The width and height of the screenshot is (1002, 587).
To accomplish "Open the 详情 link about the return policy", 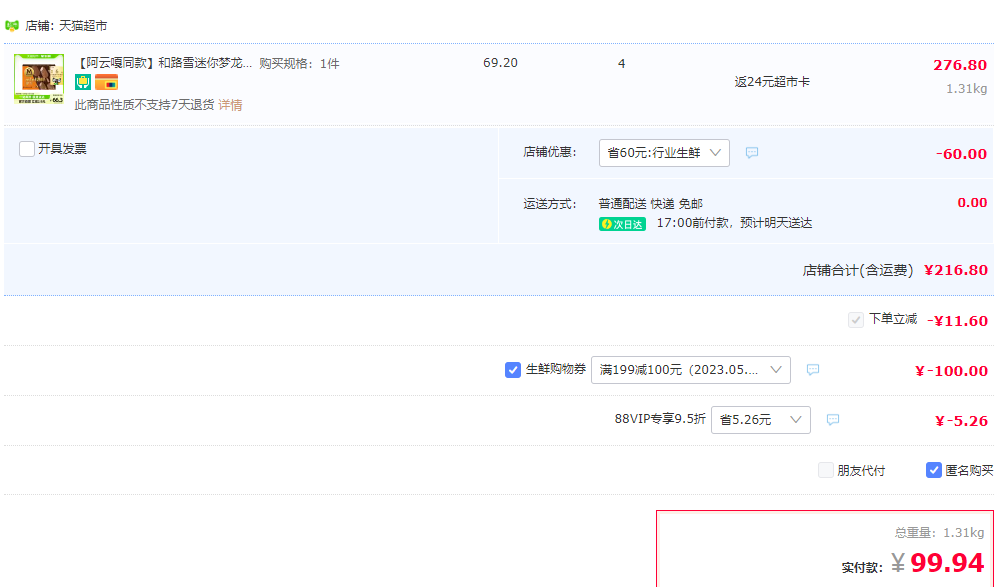I will point(230,105).
